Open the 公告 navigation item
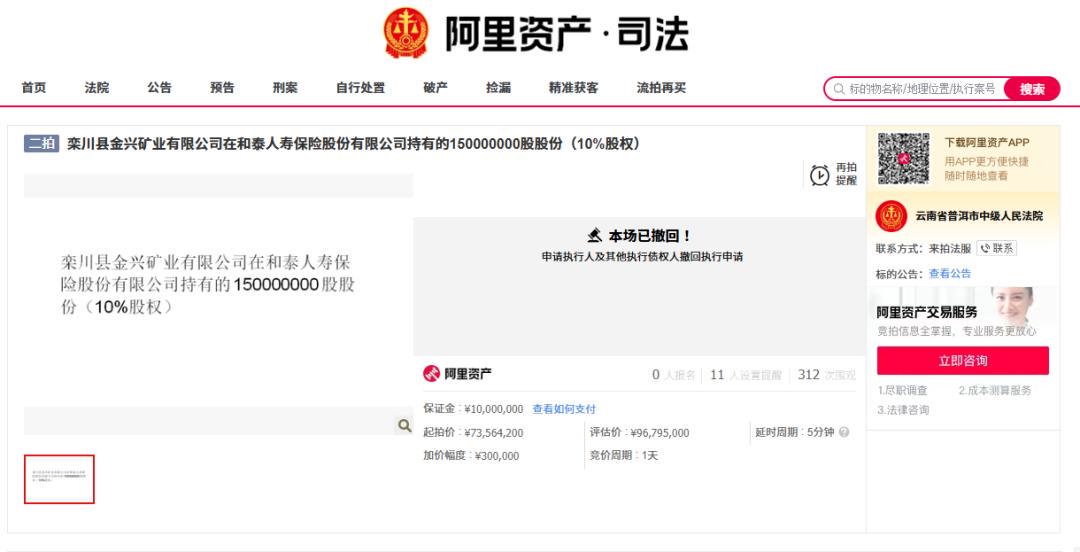This screenshot has height=552, width=1080. click(x=160, y=88)
